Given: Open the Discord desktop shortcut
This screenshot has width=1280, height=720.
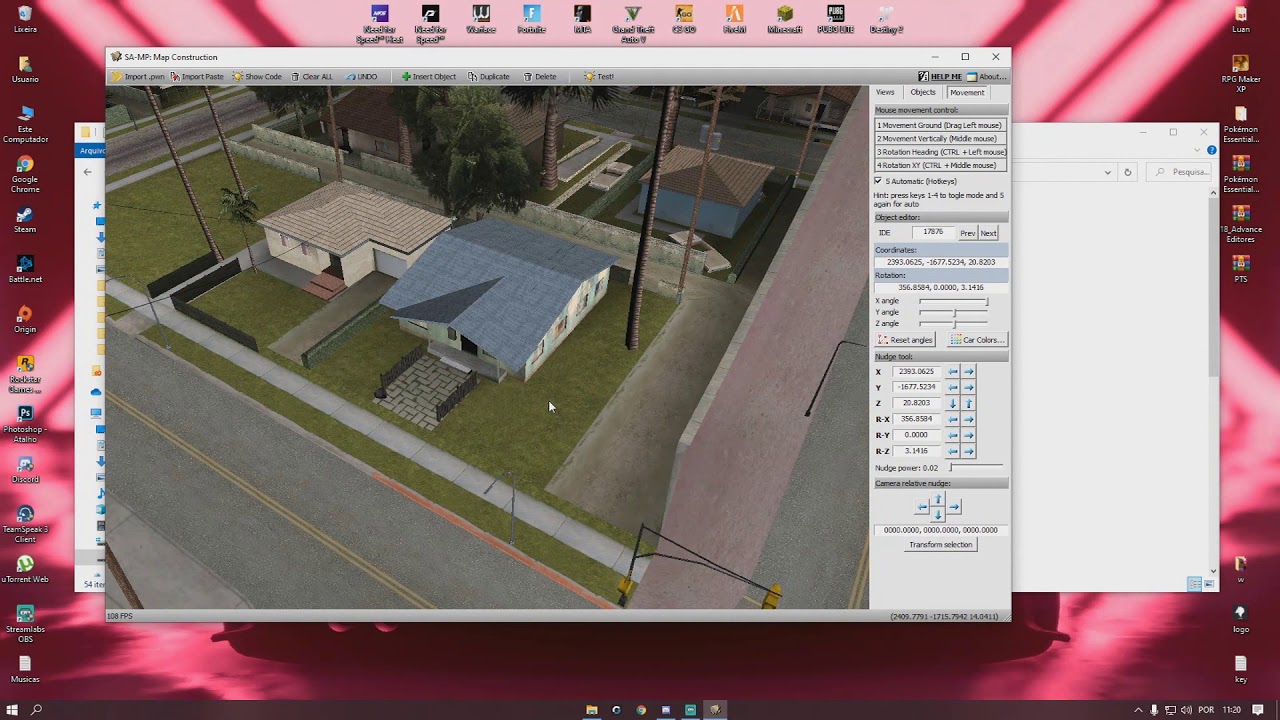Looking at the screenshot, I should point(25,470).
